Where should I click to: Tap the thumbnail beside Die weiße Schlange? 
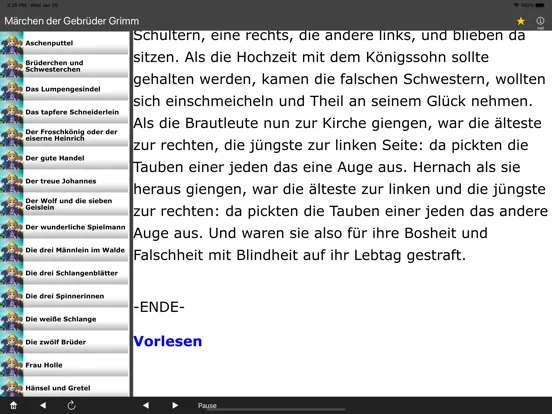click(12, 319)
